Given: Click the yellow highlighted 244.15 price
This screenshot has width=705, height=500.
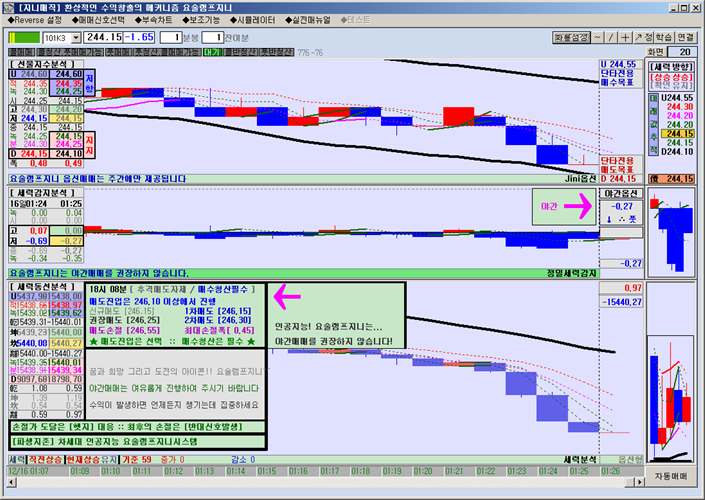Looking at the screenshot, I should pos(679,134).
